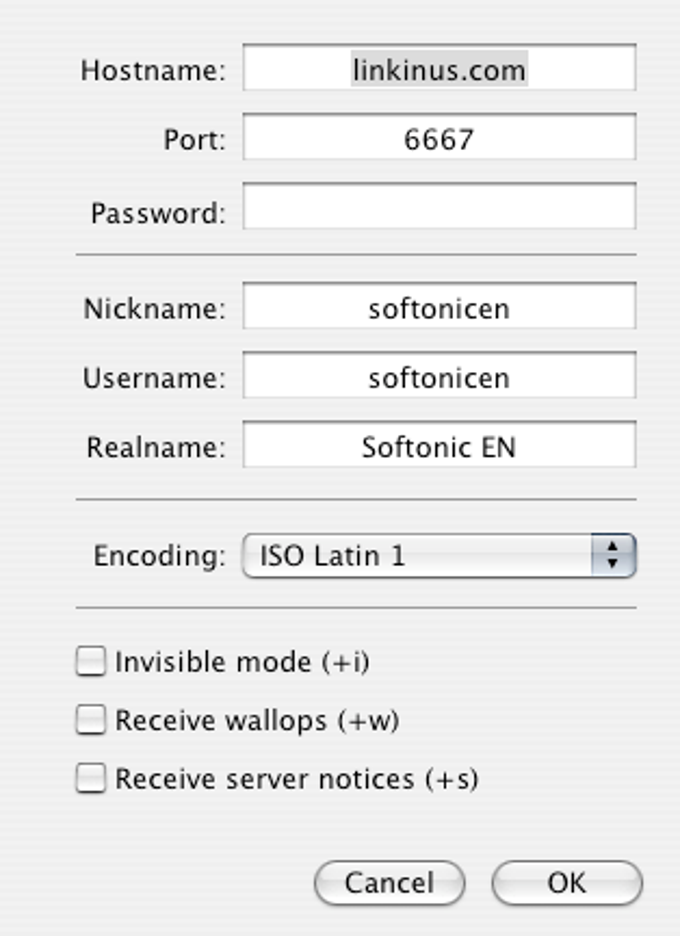This screenshot has width=680, height=936.
Task: Dismiss the dialog with Cancel
Action: click(389, 883)
